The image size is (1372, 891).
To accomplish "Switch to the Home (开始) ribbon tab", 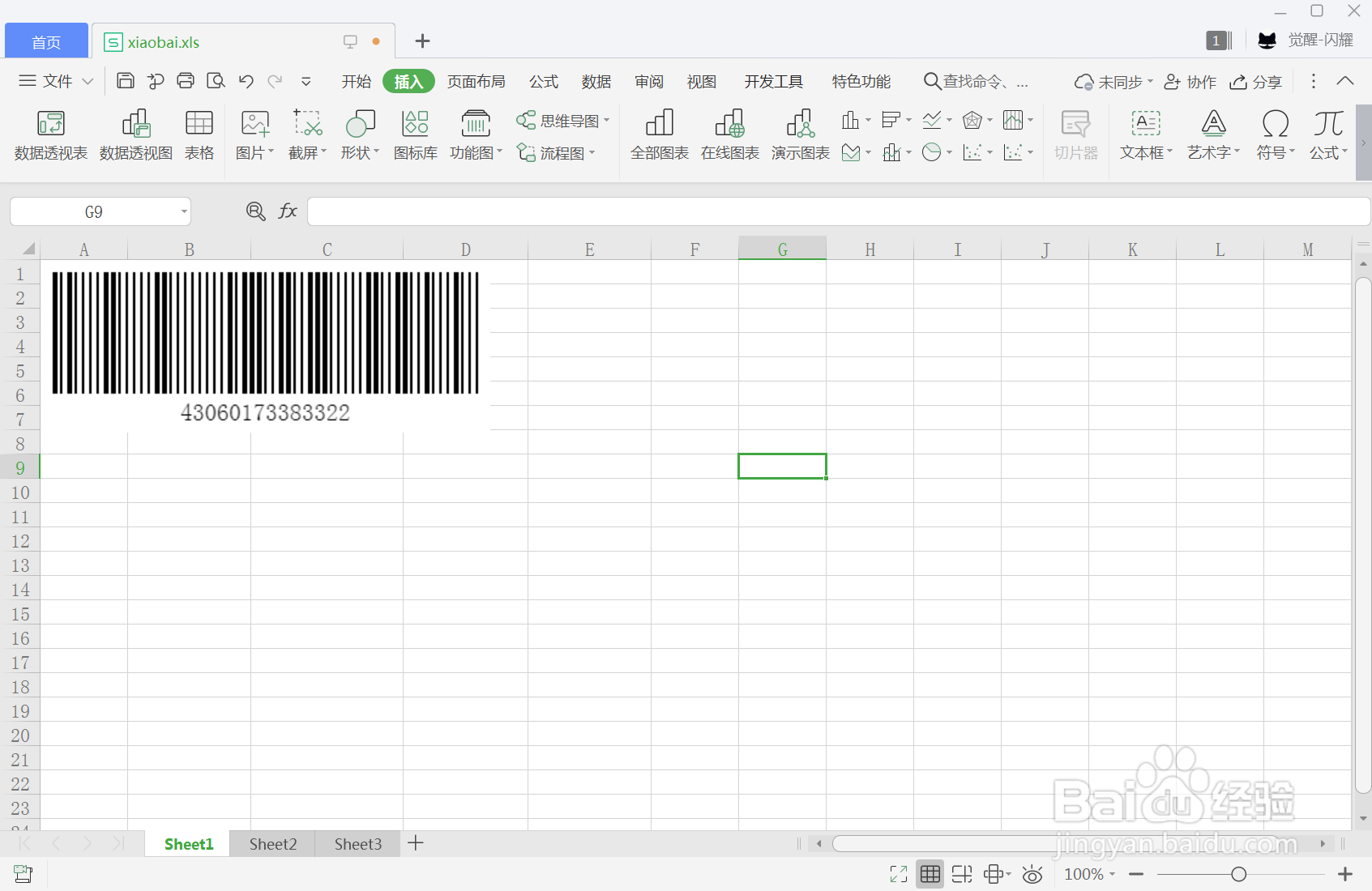I will click(357, 81).
